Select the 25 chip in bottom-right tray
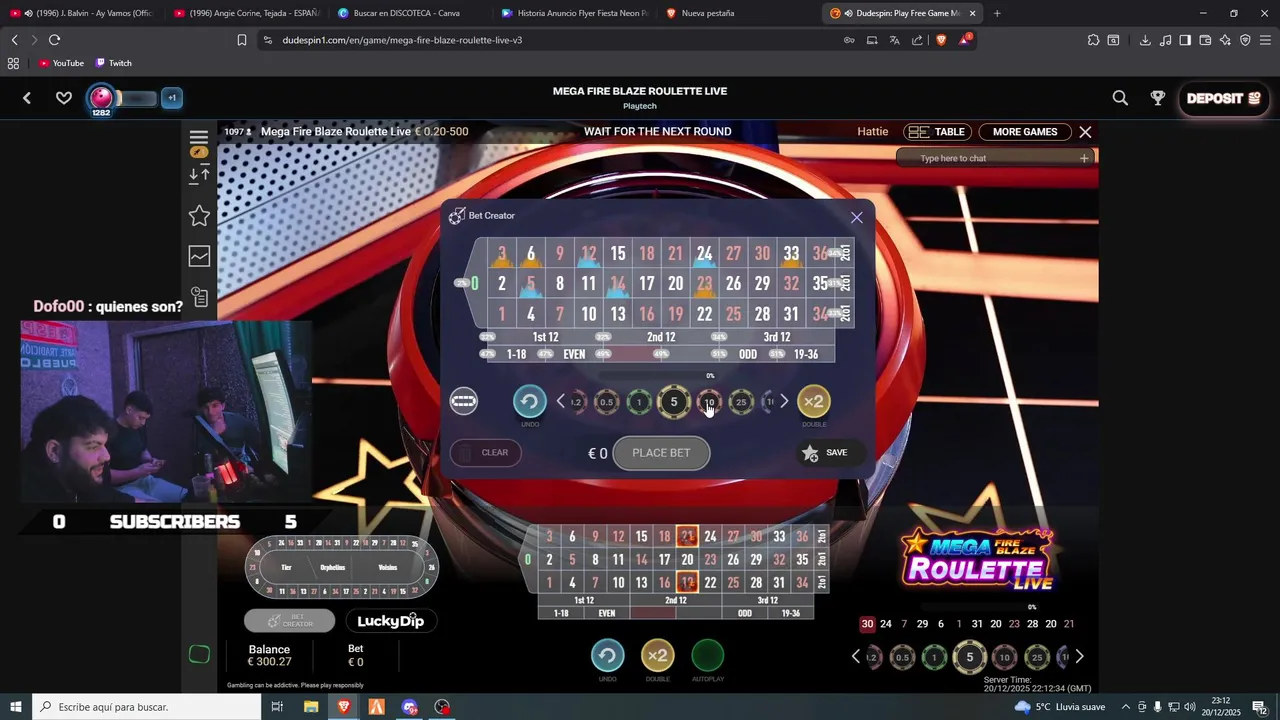The height and width of the screenshot is (720, 1280). pos(1037,657)
